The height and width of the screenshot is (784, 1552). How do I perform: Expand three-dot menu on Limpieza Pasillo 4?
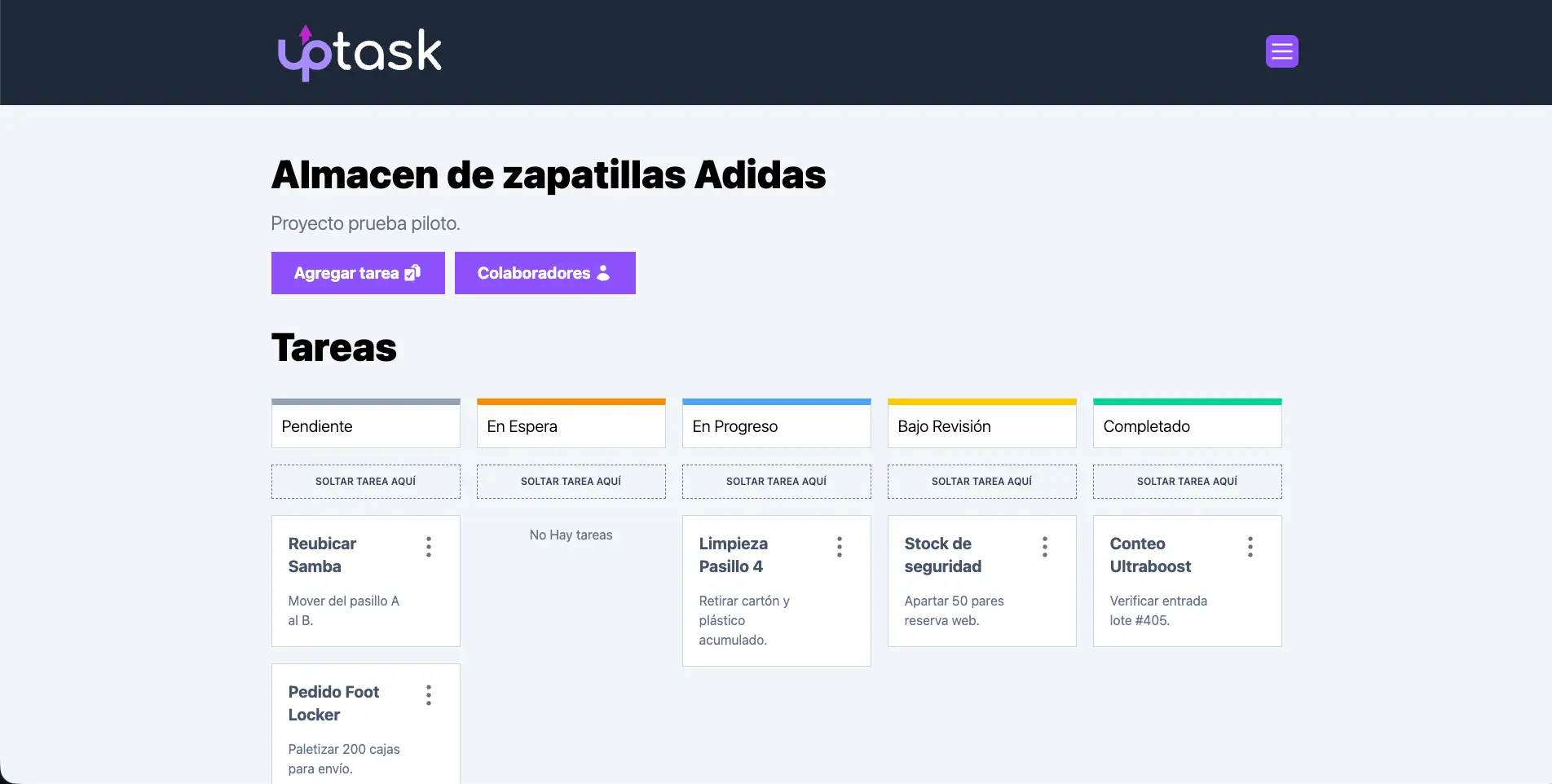click(x=839, y=547)
